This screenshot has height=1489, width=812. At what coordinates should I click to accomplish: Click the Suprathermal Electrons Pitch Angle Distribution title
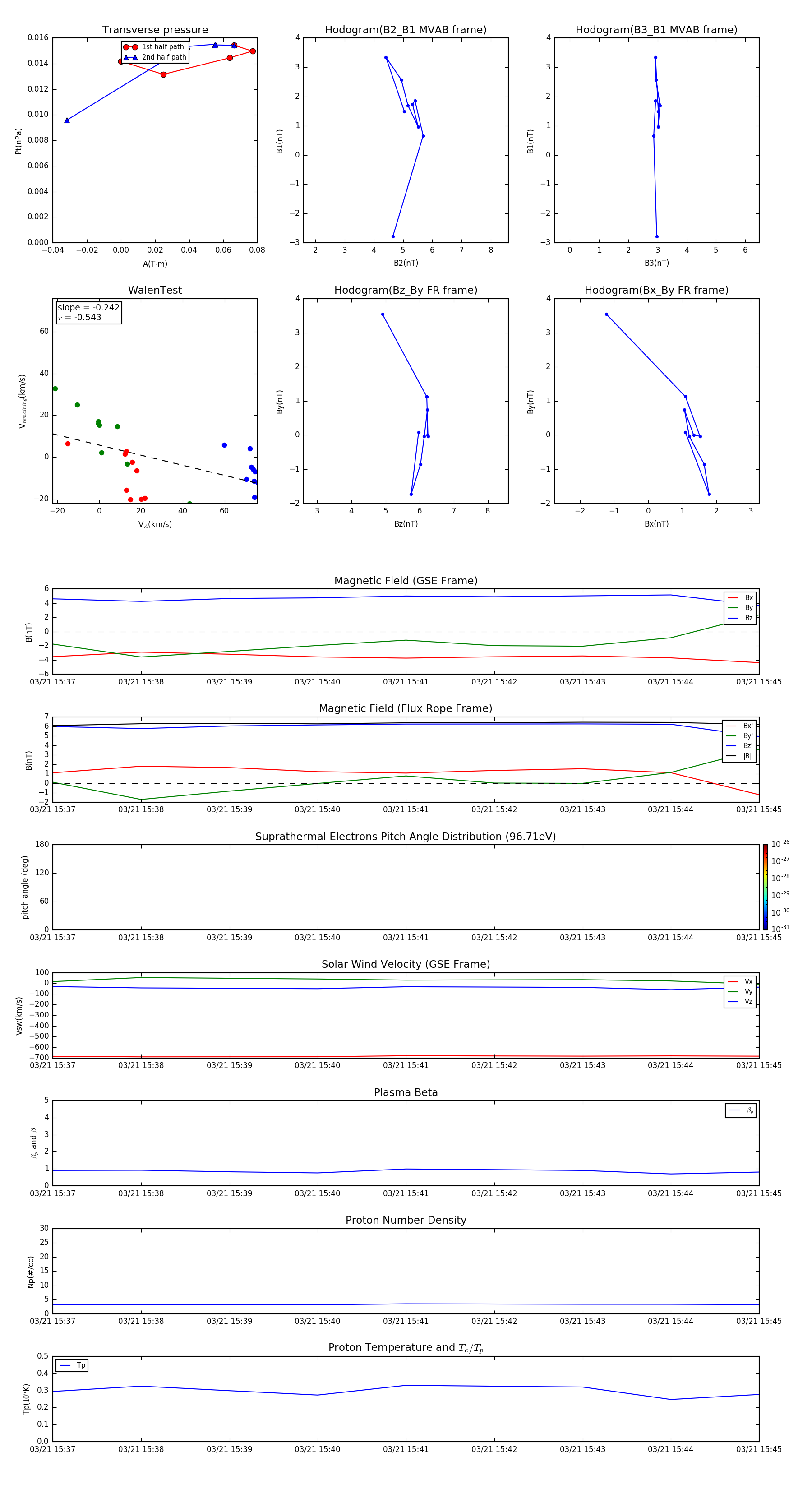click(x=406, y=837)
